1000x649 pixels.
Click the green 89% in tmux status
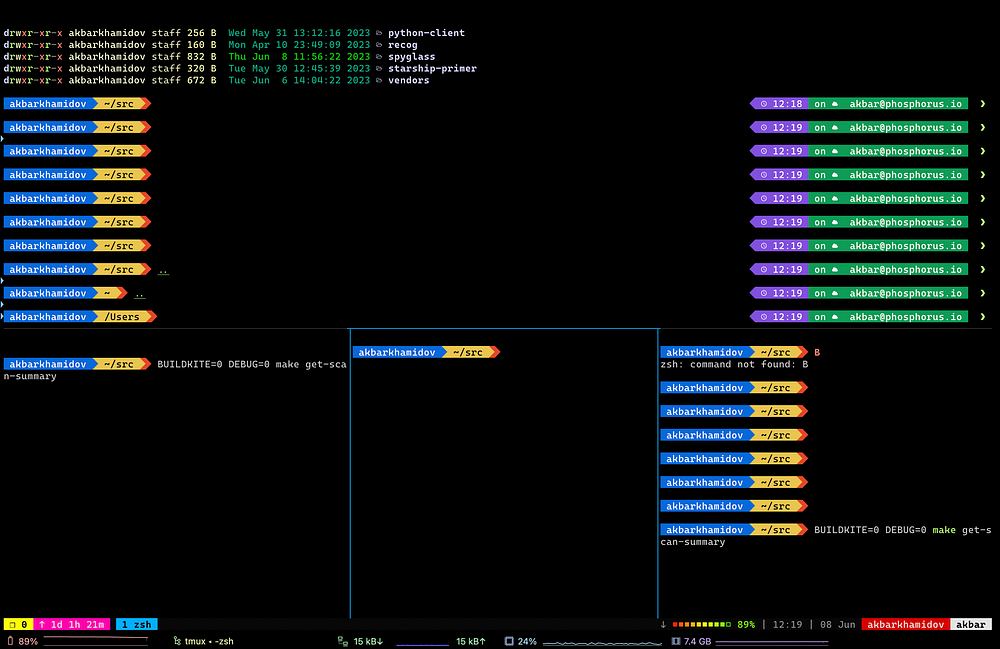click(x=746, y=625)
